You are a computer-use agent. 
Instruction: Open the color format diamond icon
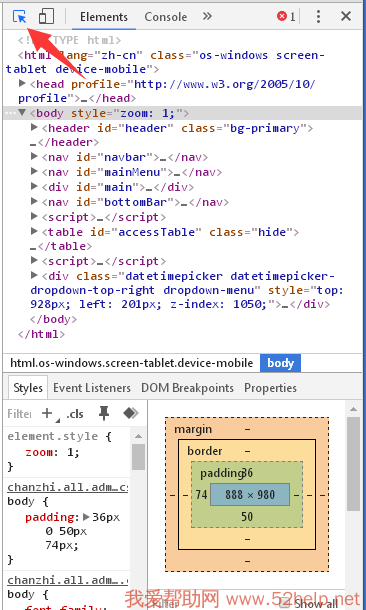coord(131,413)
